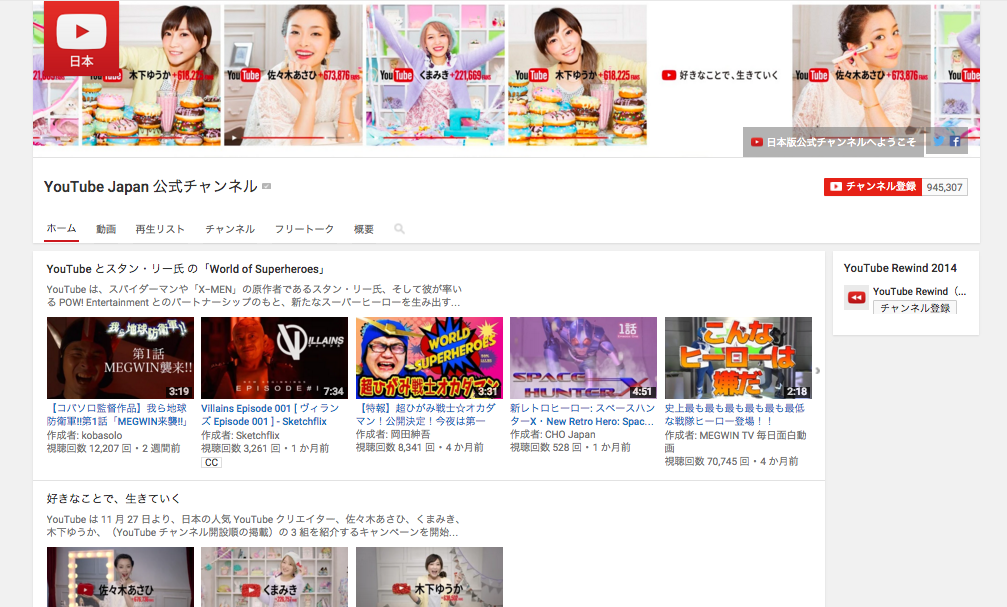Go to the チャンネル tab
Screen dimensions: 1007x607
(230, 229)
